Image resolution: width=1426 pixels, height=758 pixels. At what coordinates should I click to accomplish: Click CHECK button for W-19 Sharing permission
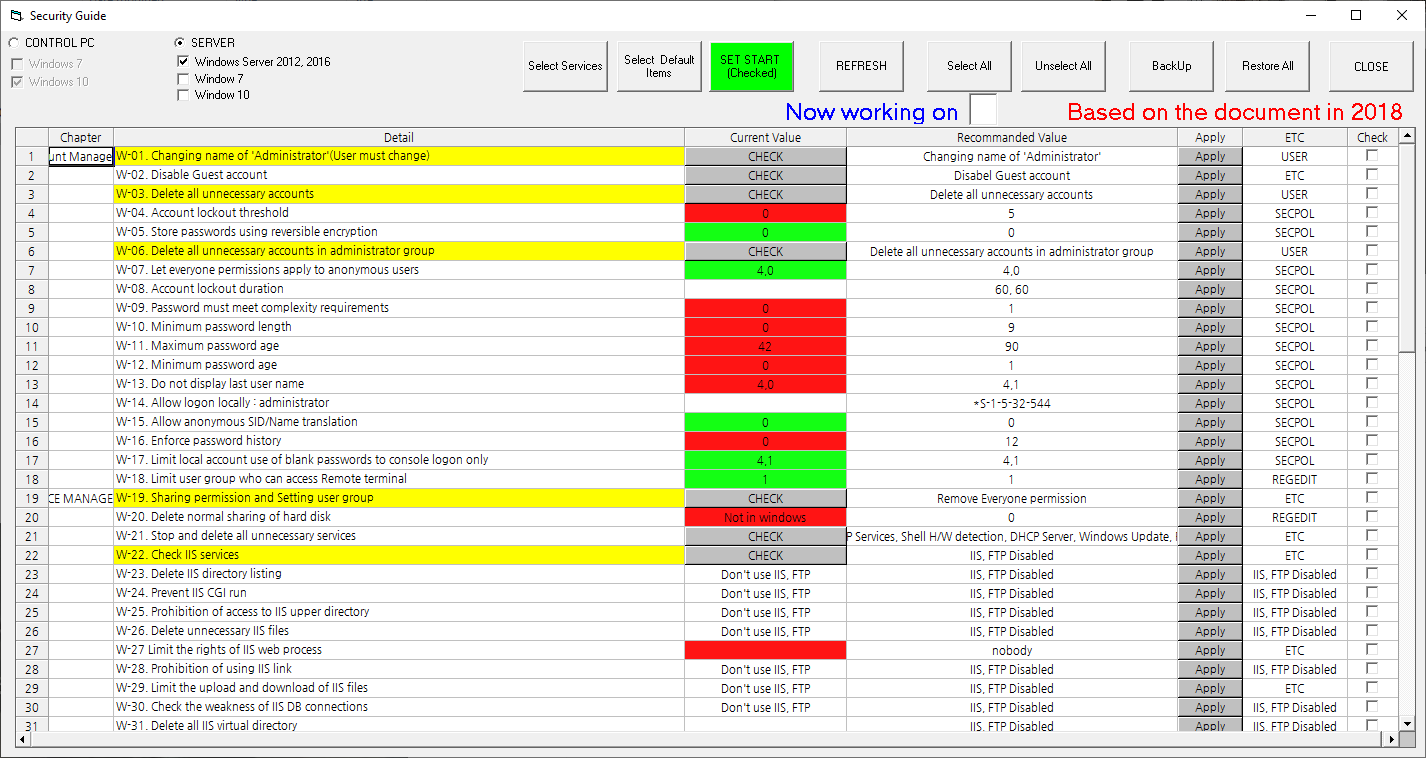coord(765,498)
